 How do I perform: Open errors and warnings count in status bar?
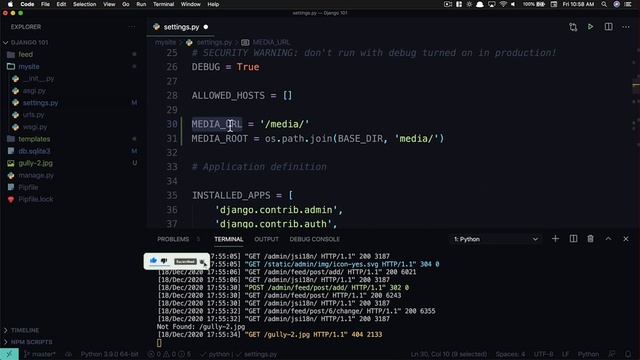pyautogui.click(x=169, y=354)
